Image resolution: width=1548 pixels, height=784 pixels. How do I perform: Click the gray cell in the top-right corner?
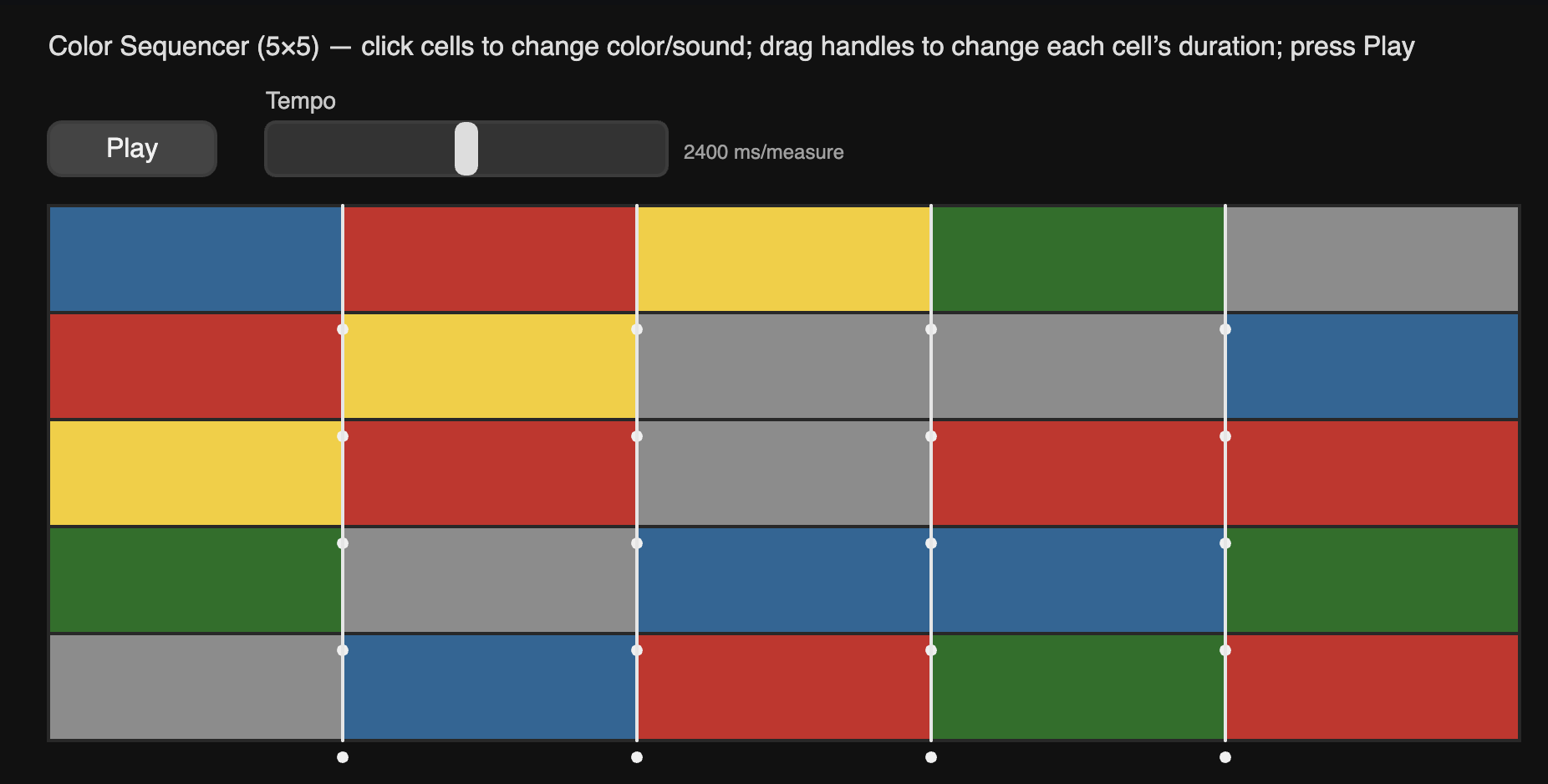pos(1372,259)
